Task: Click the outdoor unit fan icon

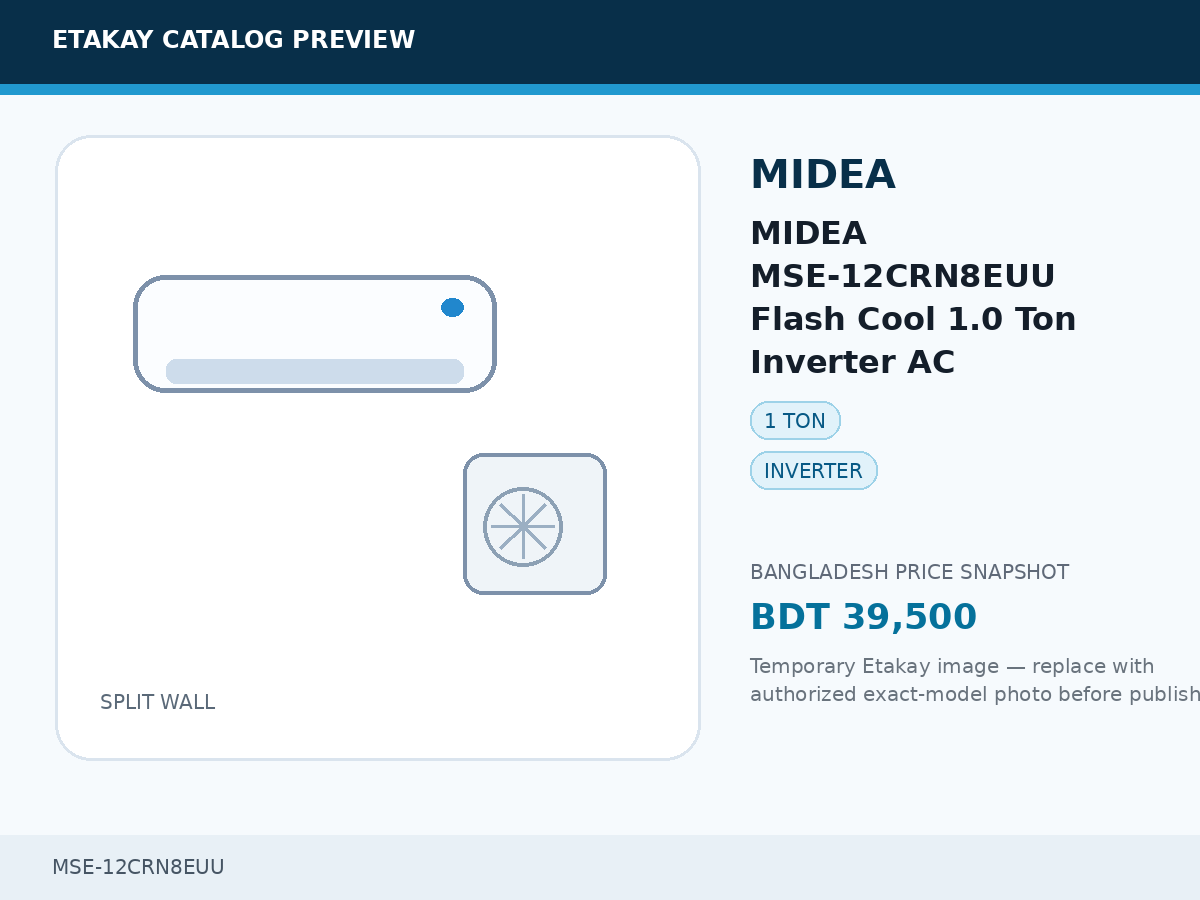Action: pos(523,527)
